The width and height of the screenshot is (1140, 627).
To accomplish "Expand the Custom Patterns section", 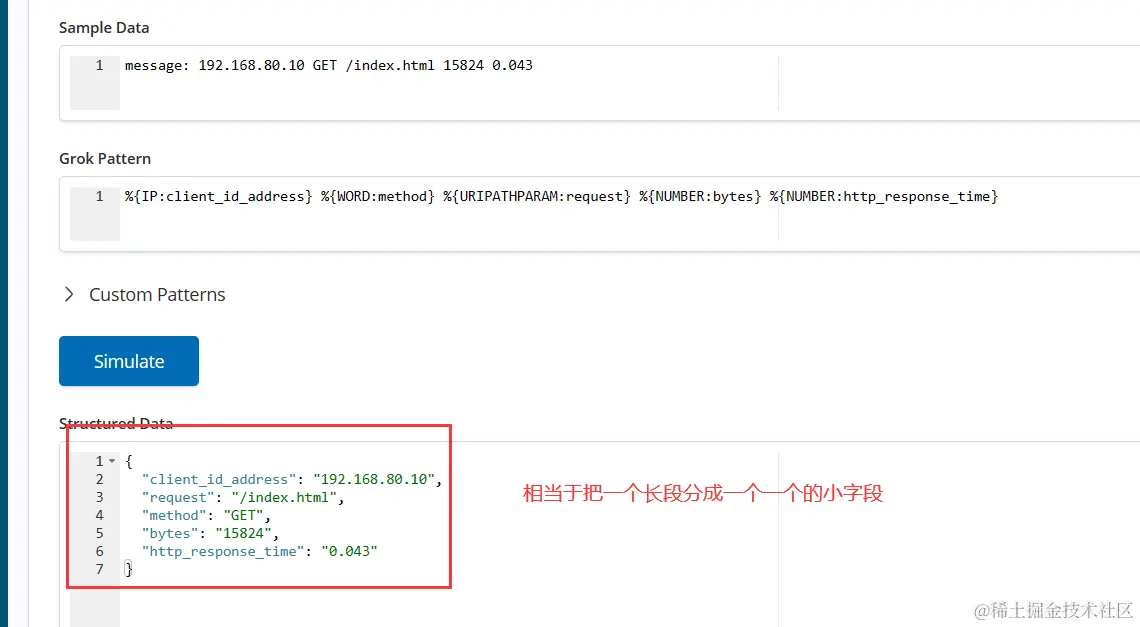I will click(x=69, y=295).
